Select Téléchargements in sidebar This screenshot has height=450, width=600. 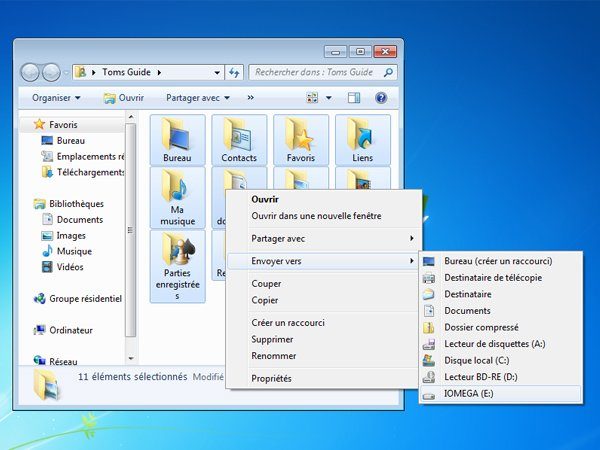coord(83,172)
